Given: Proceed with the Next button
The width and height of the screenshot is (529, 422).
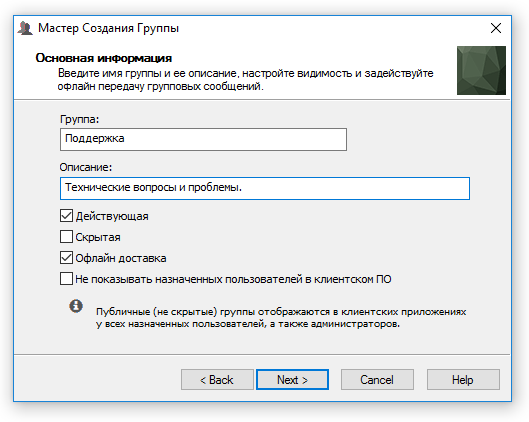Looking at the screenshot, I should [292, 379].
